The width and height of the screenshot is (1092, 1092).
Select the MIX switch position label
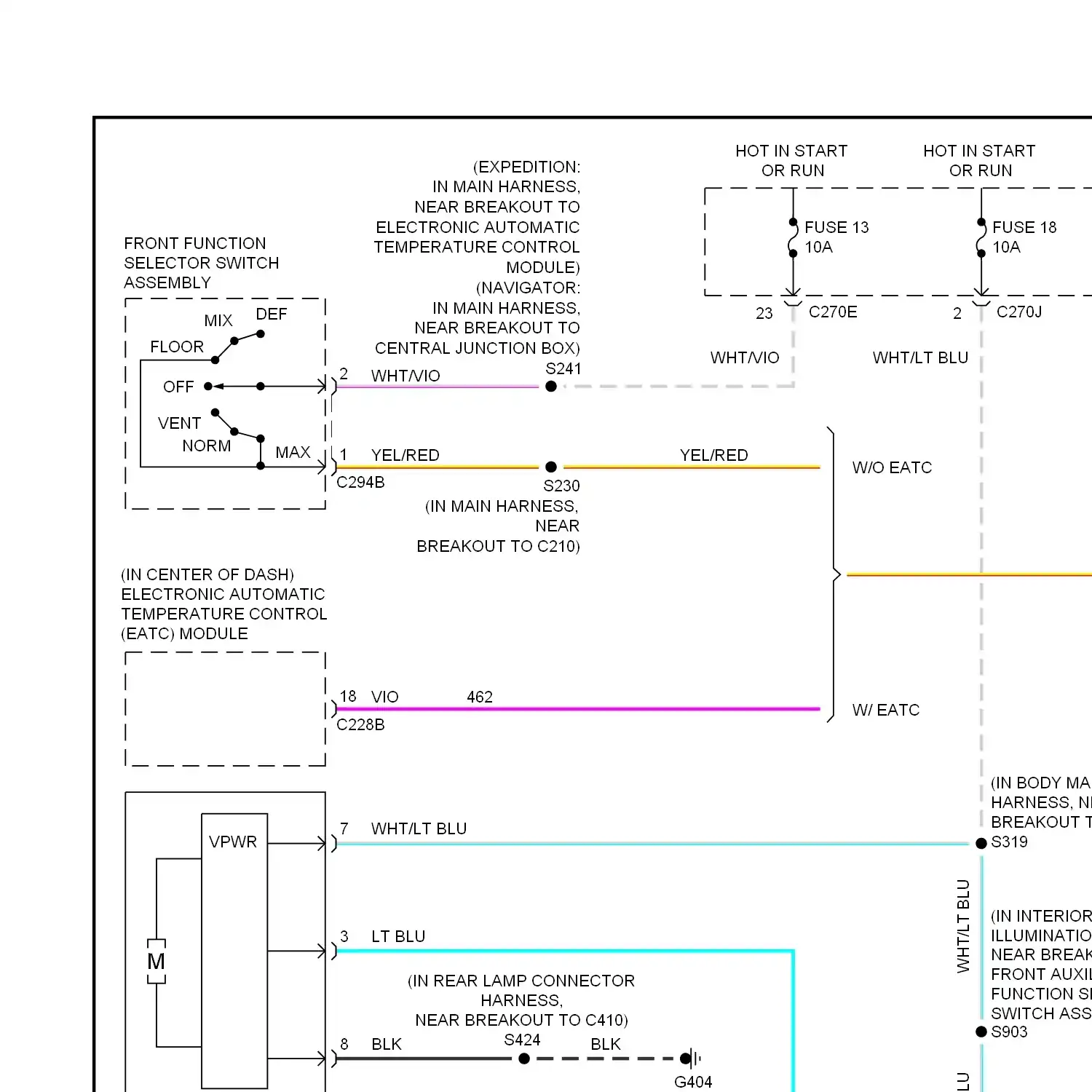pos(218,320)
